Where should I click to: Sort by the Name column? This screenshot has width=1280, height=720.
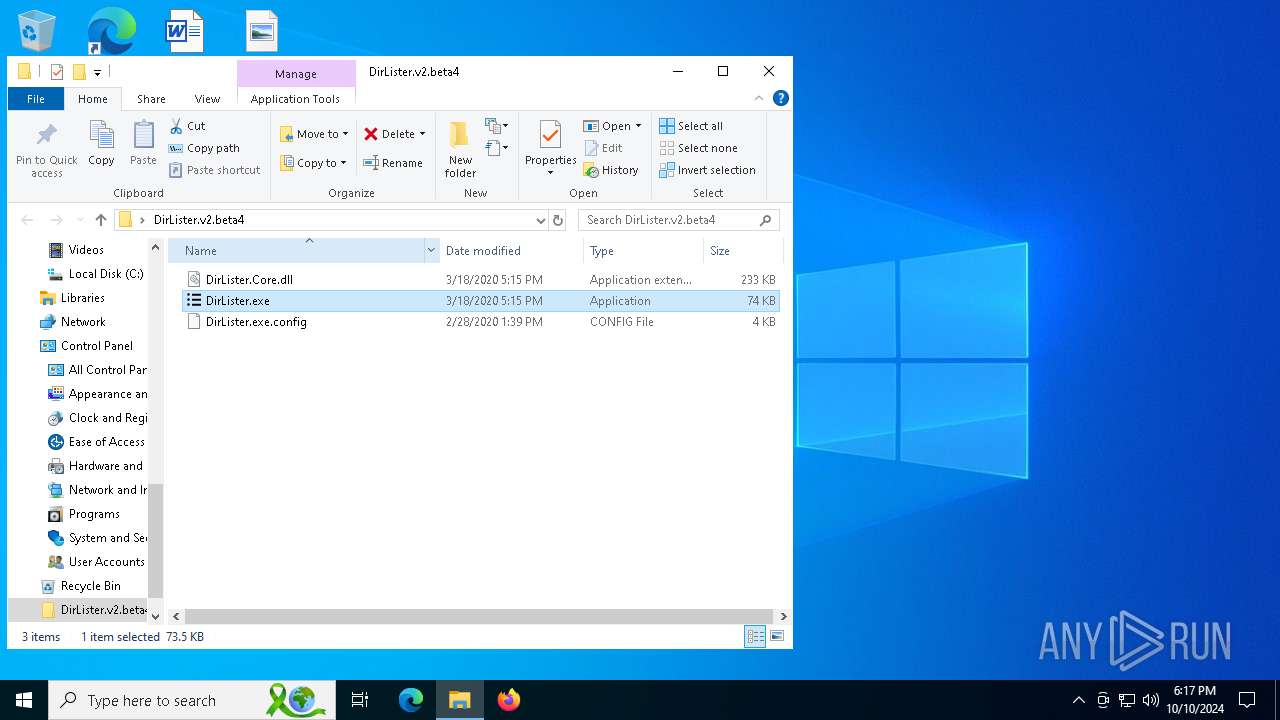coord(296,251)
